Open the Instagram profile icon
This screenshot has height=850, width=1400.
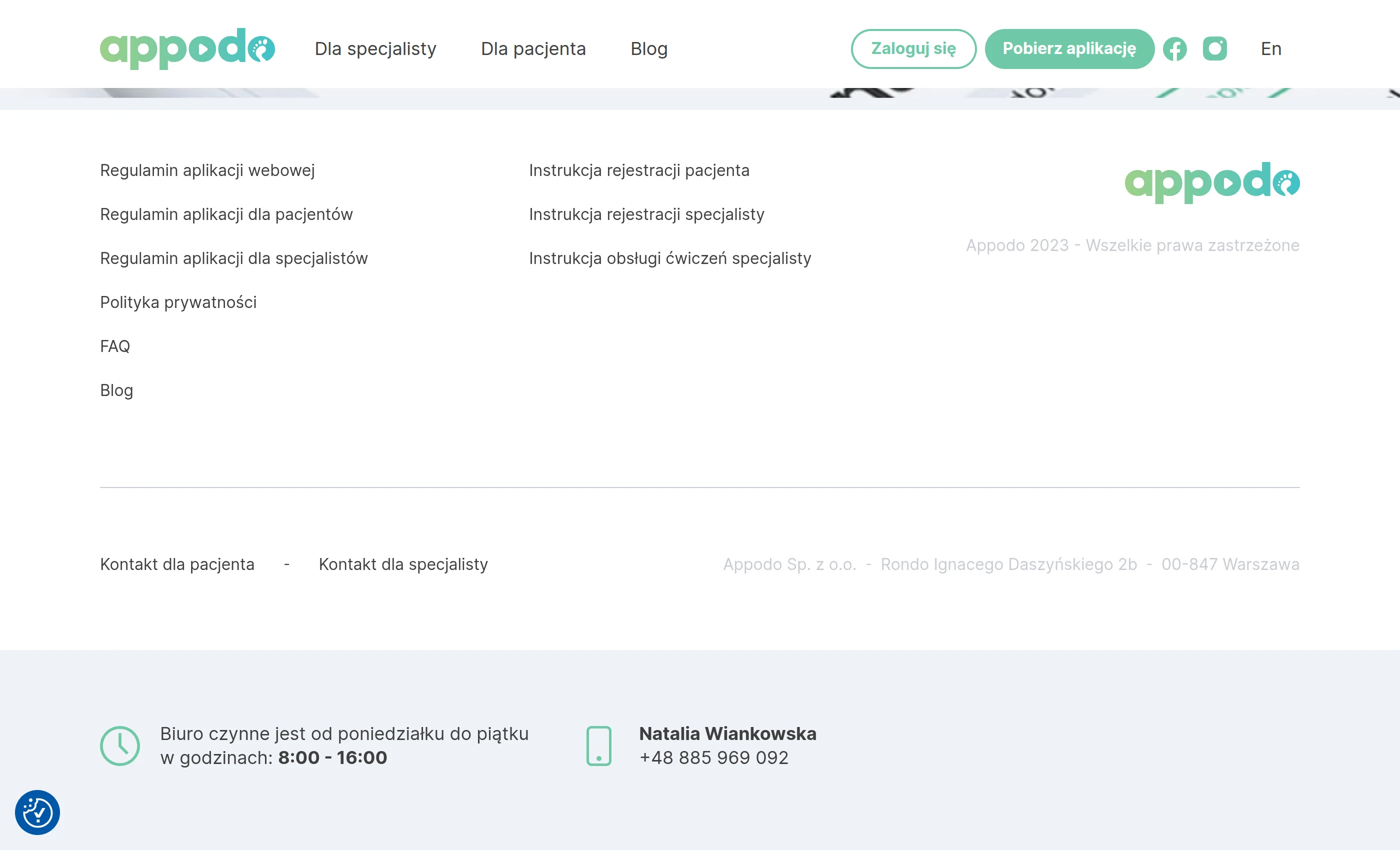point(1215,49)
